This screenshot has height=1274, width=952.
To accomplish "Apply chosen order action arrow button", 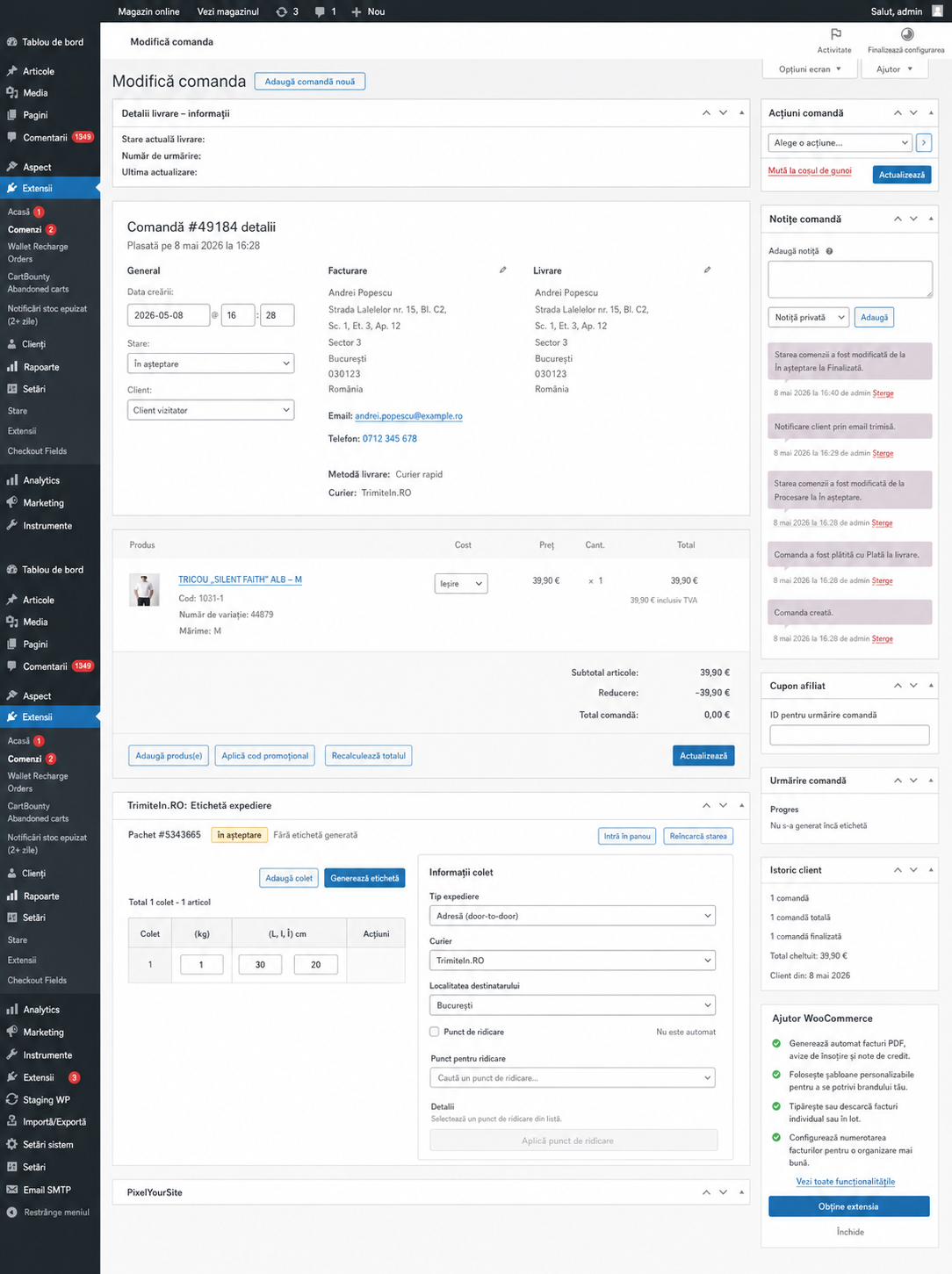I will (x=924, y=142).
